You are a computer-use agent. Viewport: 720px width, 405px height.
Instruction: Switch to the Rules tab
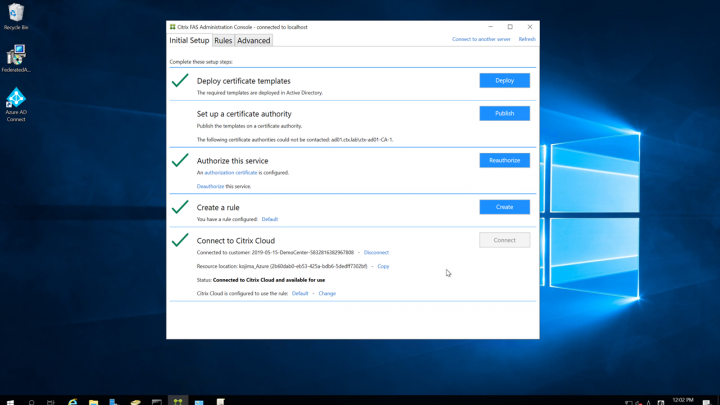223,41
